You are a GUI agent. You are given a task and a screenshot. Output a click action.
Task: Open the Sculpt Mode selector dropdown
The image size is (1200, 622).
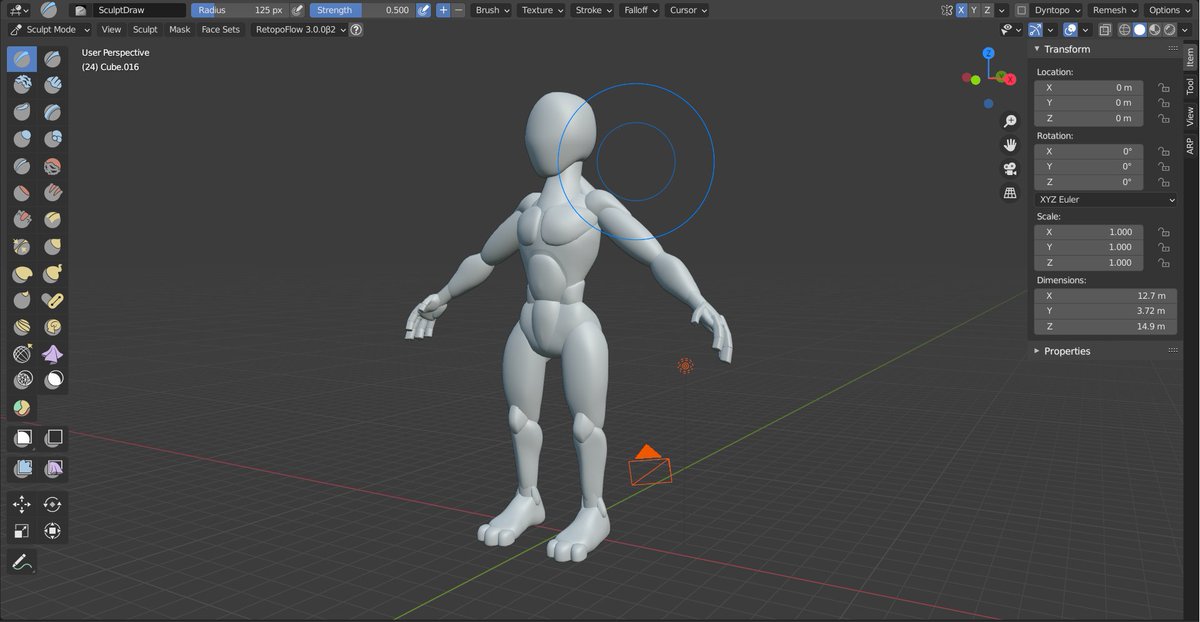[50, 30]
